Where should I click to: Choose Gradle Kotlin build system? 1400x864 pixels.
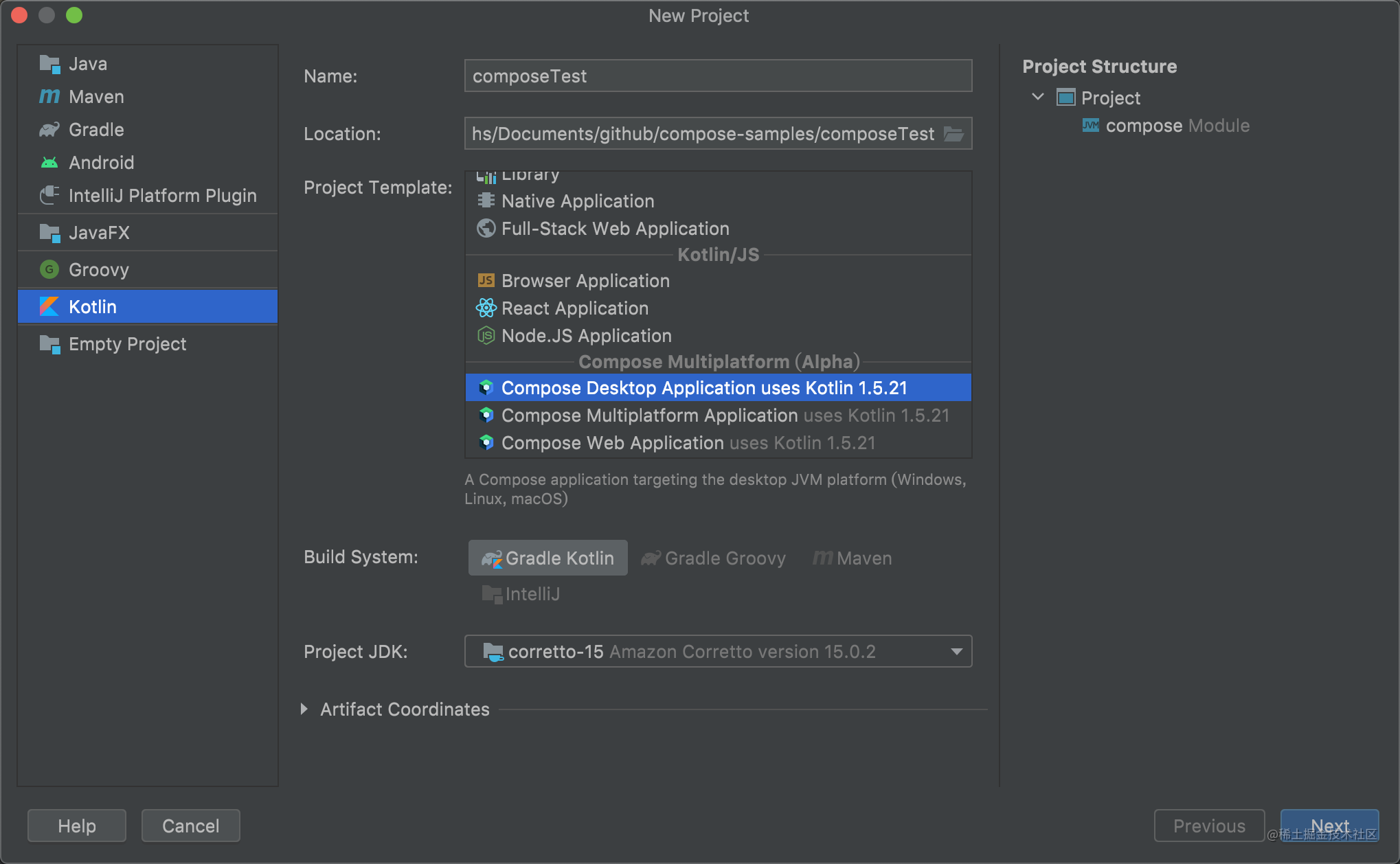coord(547,558)
